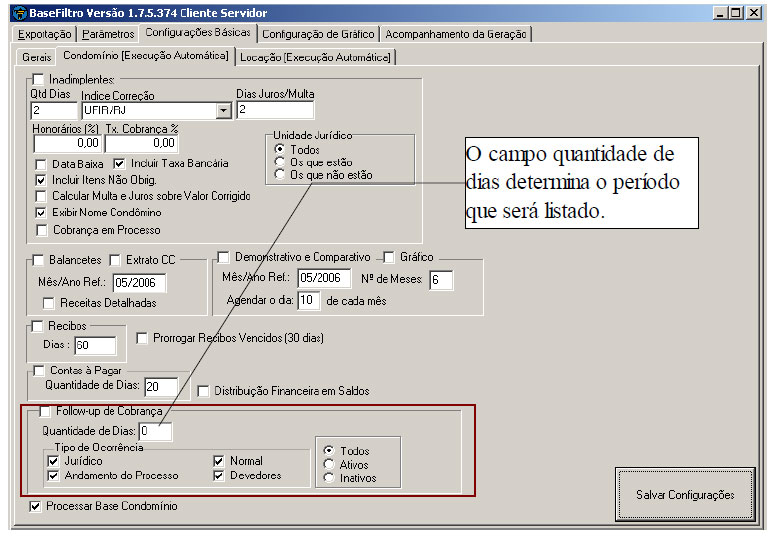Viewport: 770px width, 536px height.
Task: Select the Inativos radio option
Action: pos(330,478)
